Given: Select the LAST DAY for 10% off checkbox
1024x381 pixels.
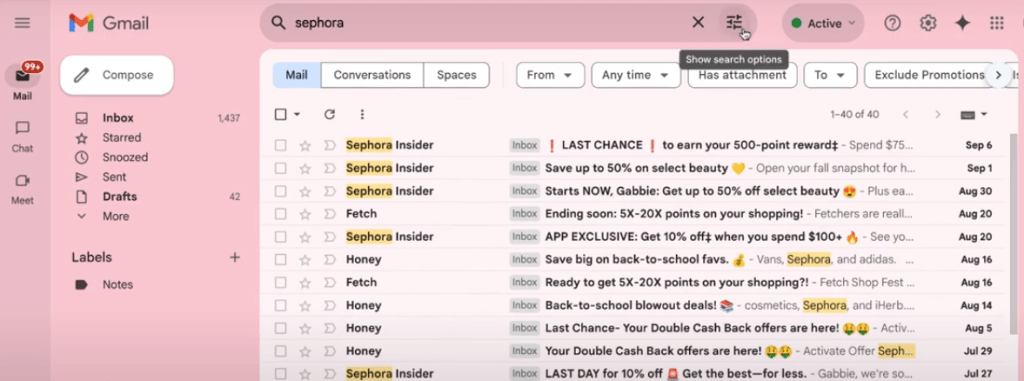Looking at the screenshot, I should click(x=281, y=374).
